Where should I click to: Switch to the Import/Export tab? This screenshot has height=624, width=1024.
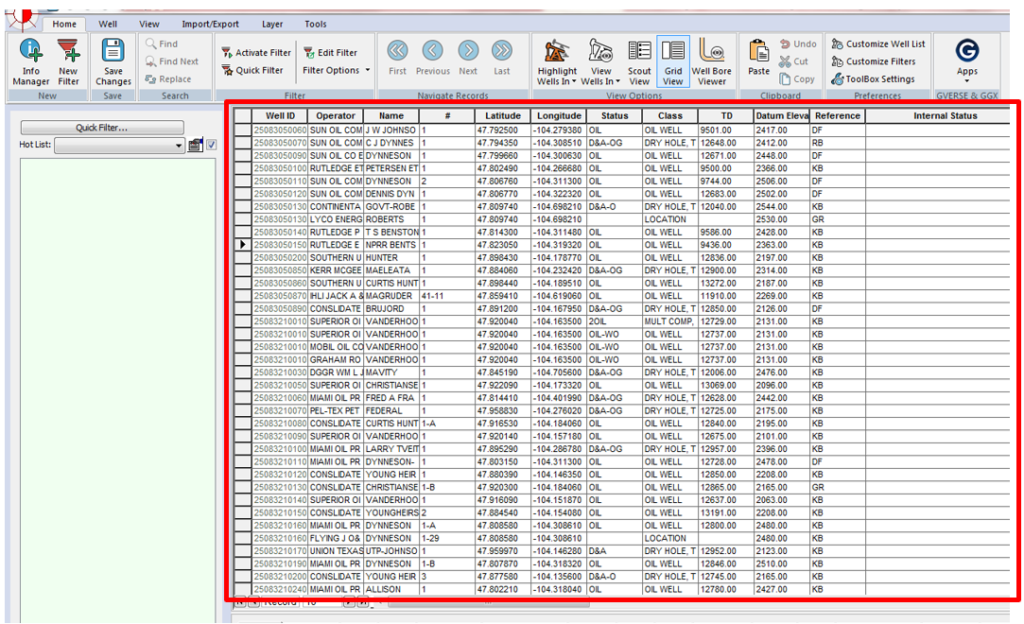[210, 23]
